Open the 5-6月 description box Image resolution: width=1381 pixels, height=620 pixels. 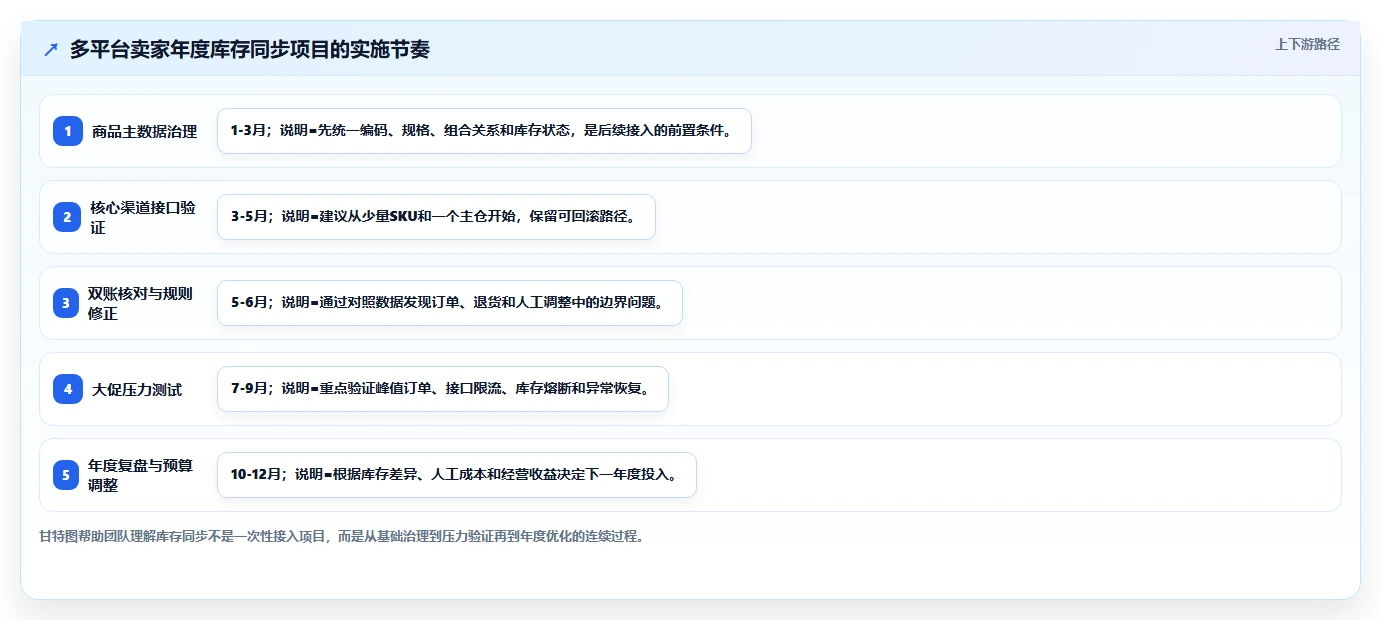tap(450, 303)
